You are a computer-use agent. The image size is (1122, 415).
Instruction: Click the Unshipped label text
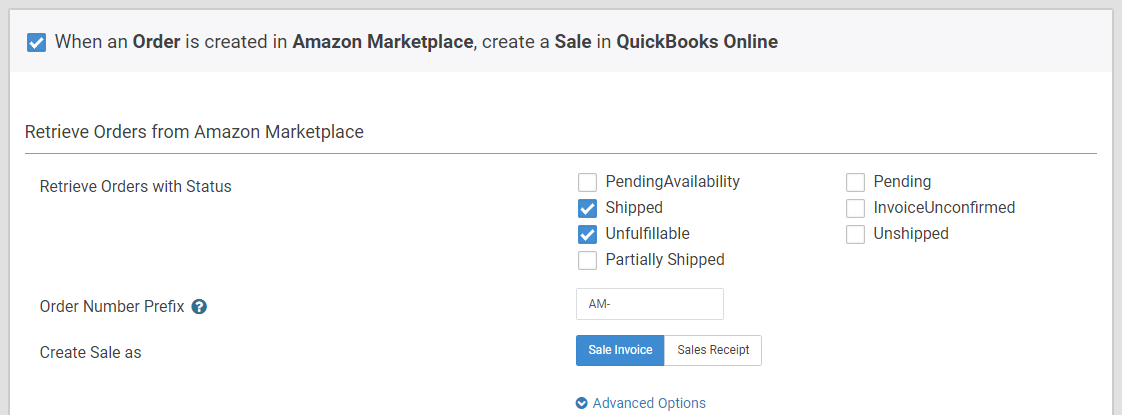tap(911, 233)
